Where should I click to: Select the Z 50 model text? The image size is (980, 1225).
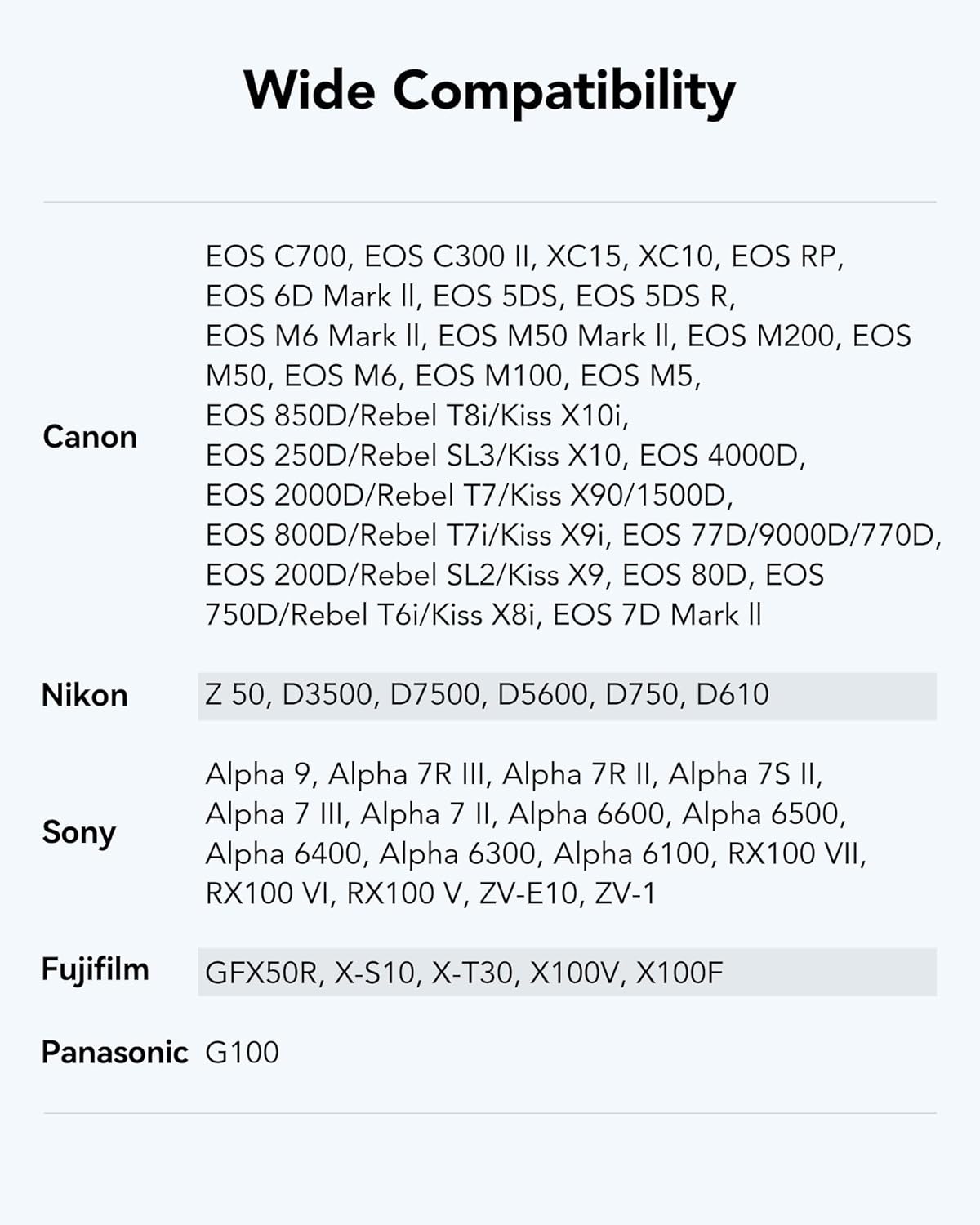[x=235, y=694]
